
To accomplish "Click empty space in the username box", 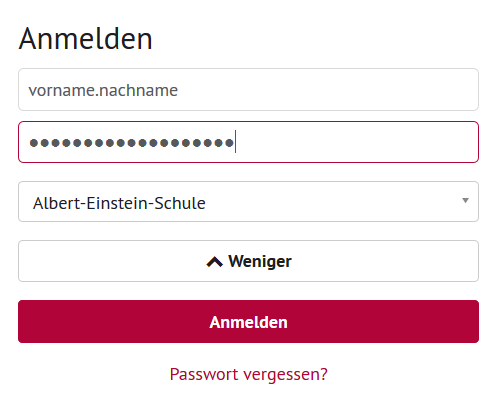I will tap(328, 89).
